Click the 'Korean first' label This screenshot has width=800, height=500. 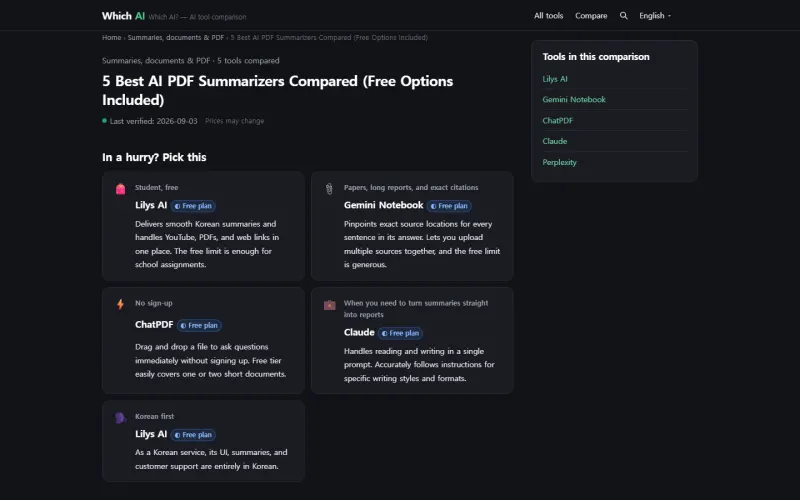155,416
